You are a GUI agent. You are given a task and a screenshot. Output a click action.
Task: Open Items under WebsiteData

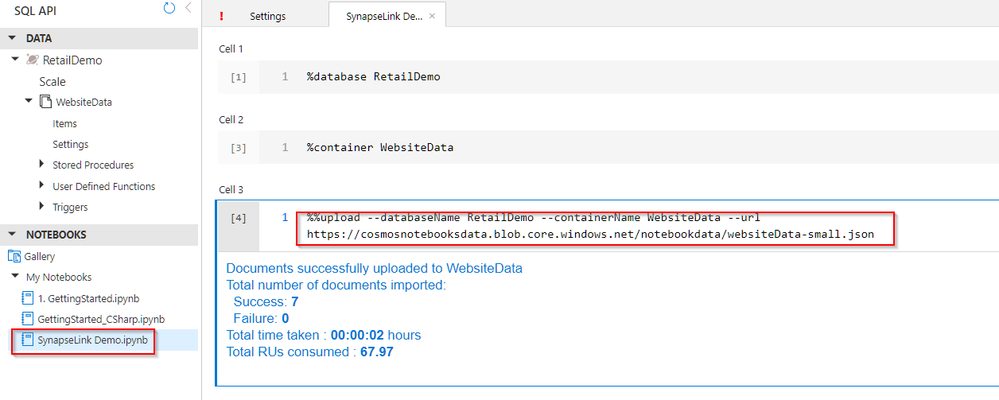pos(64,124)
